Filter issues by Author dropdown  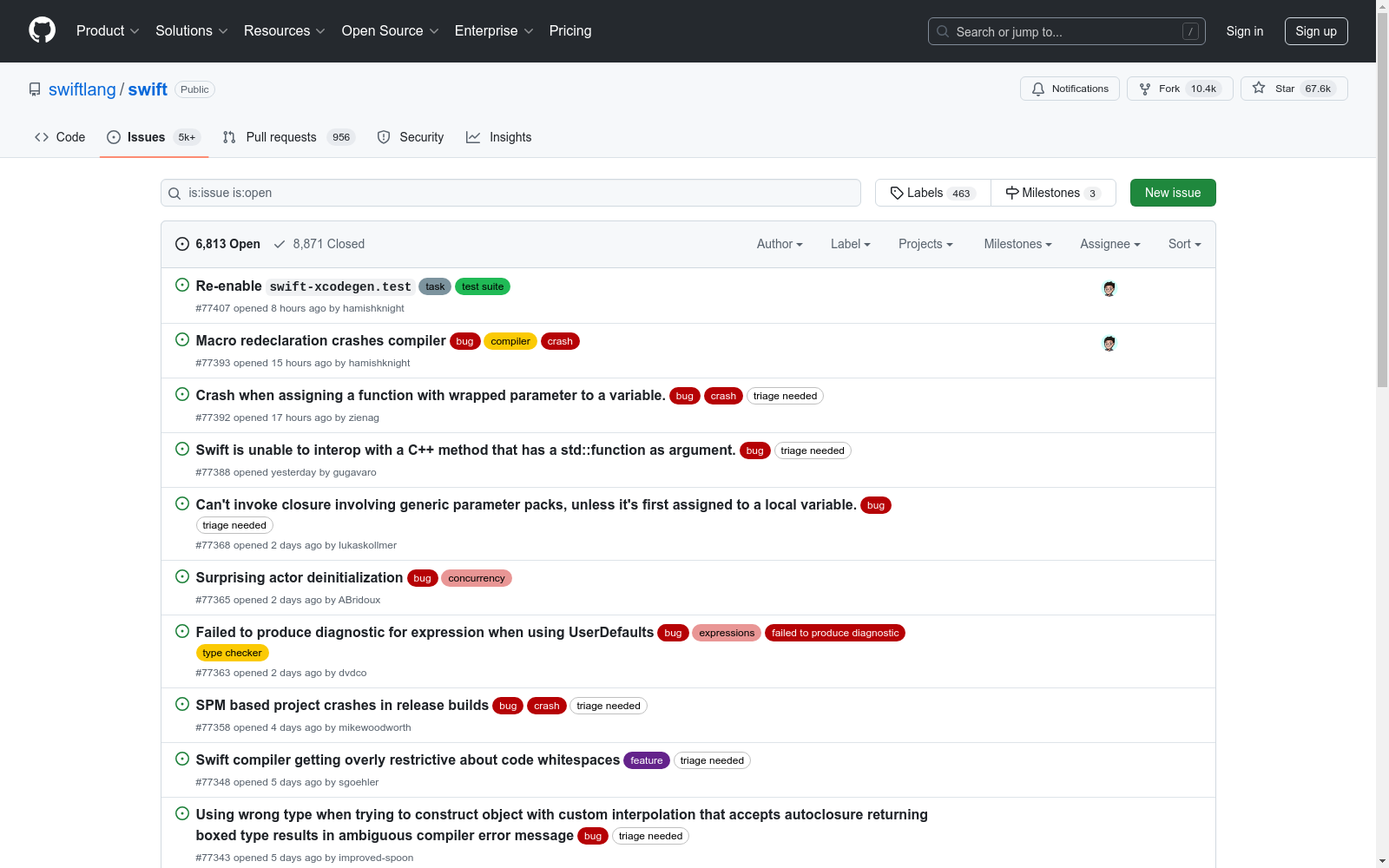click(780, 244)
